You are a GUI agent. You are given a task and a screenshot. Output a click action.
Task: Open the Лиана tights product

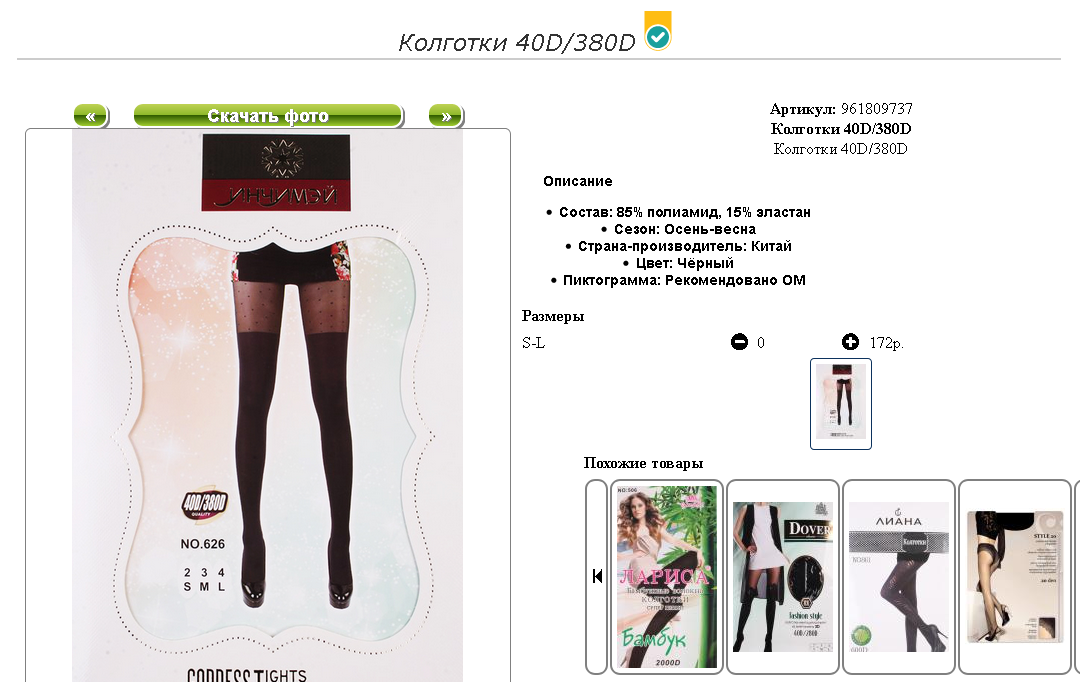point(898,577)
